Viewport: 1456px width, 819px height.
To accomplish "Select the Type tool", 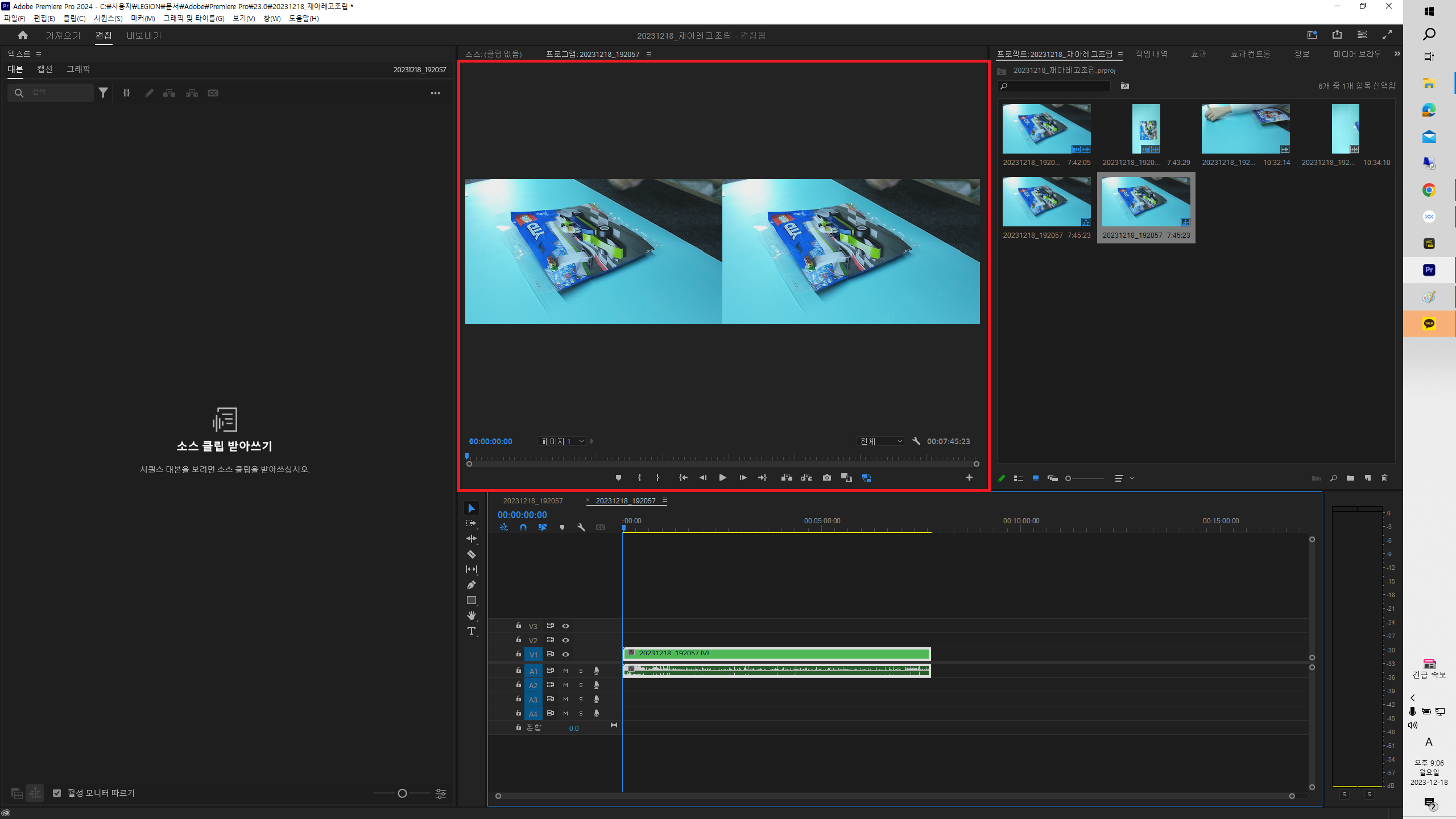I will pos(471,631).
